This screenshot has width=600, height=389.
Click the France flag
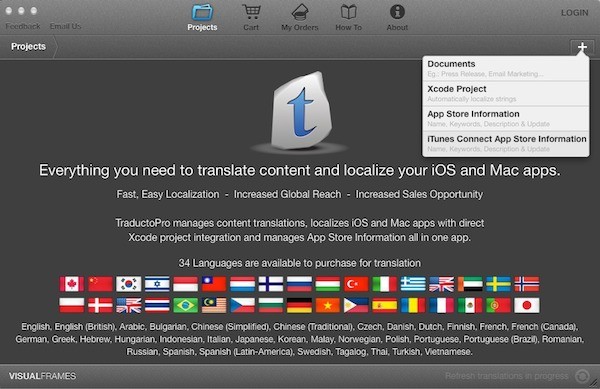442,306
